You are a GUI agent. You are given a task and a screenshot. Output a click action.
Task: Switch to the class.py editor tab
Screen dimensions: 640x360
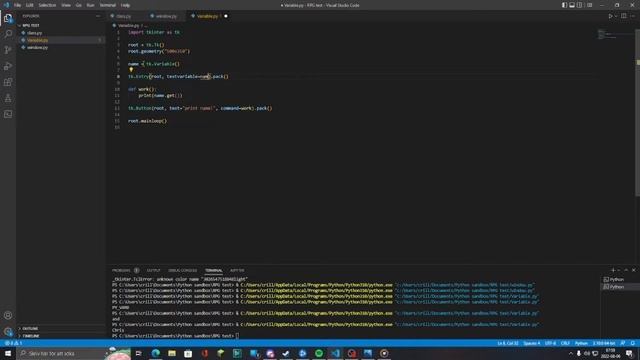[x=124, y=16]
